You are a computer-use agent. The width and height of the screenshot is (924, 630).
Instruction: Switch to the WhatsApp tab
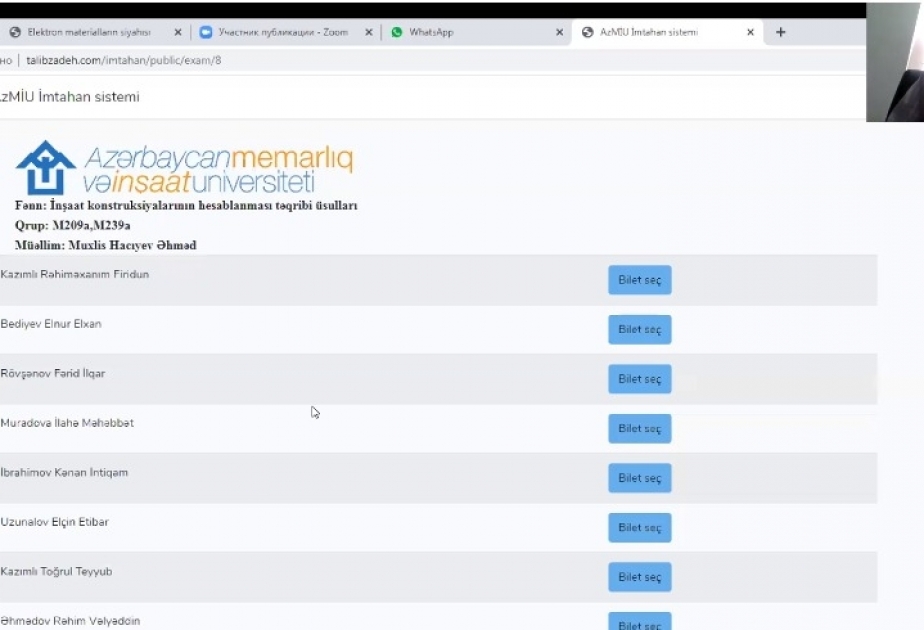pyautogui.click(x=477, y=32)
